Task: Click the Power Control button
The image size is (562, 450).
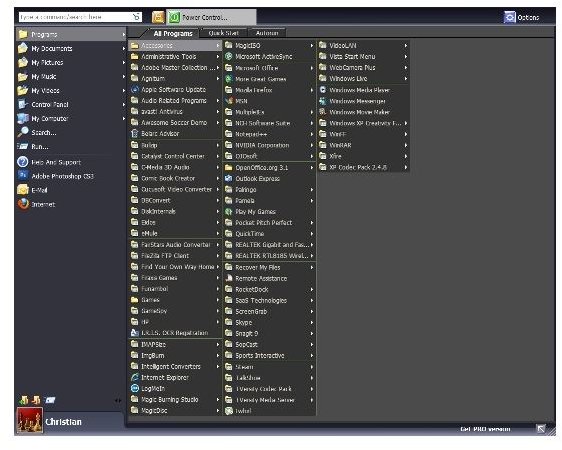Action: 211,17
